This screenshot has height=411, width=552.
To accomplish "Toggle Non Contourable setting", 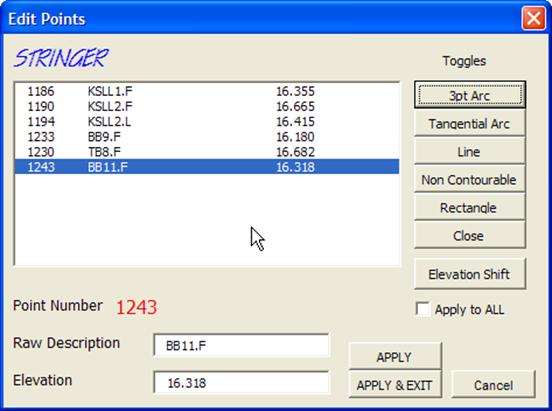I will click(x=470, y=180).
